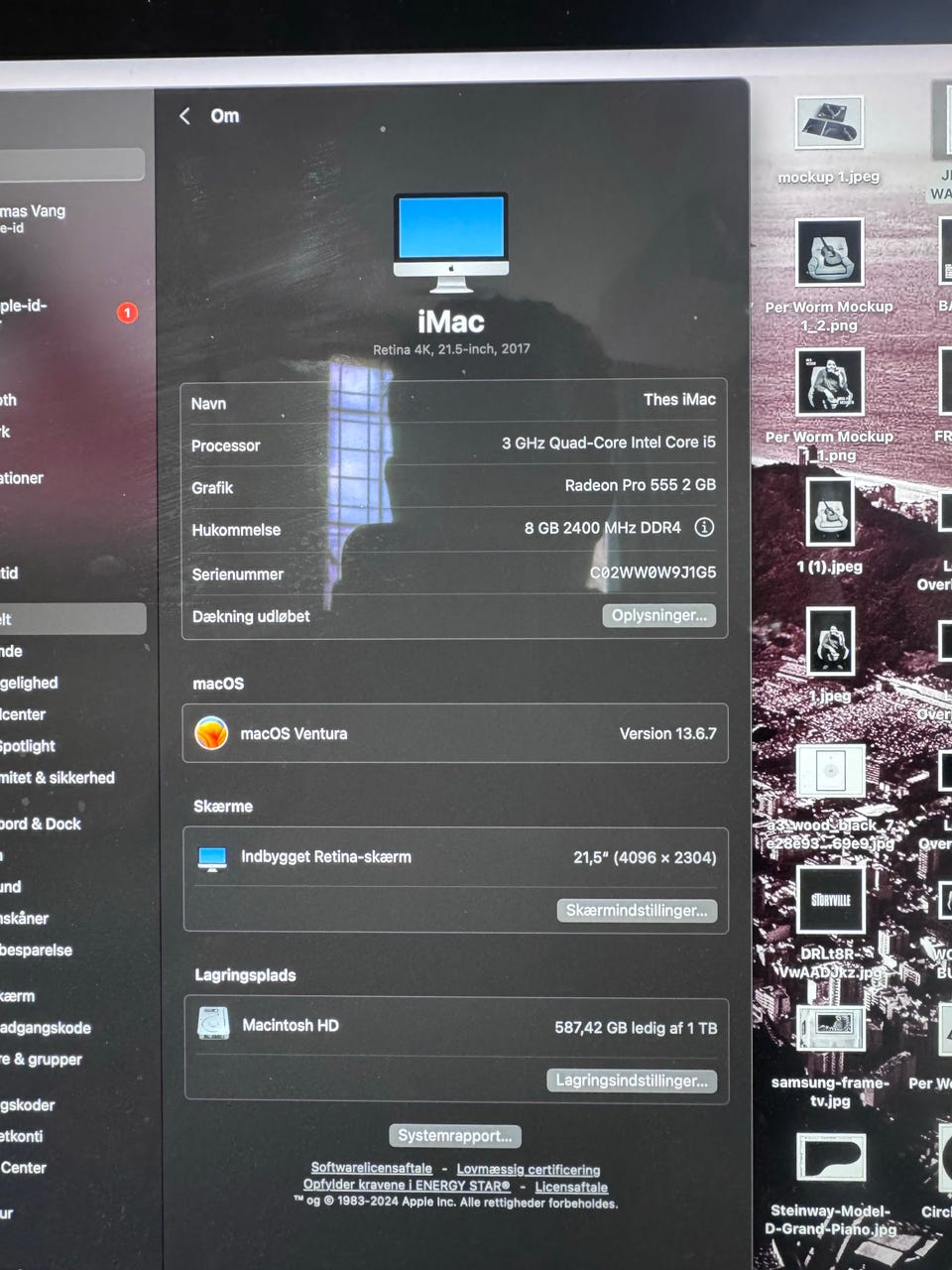Open the red notification badge in sidebar
The height and width of the screenshot is (1270, 952).
(127, 313)
